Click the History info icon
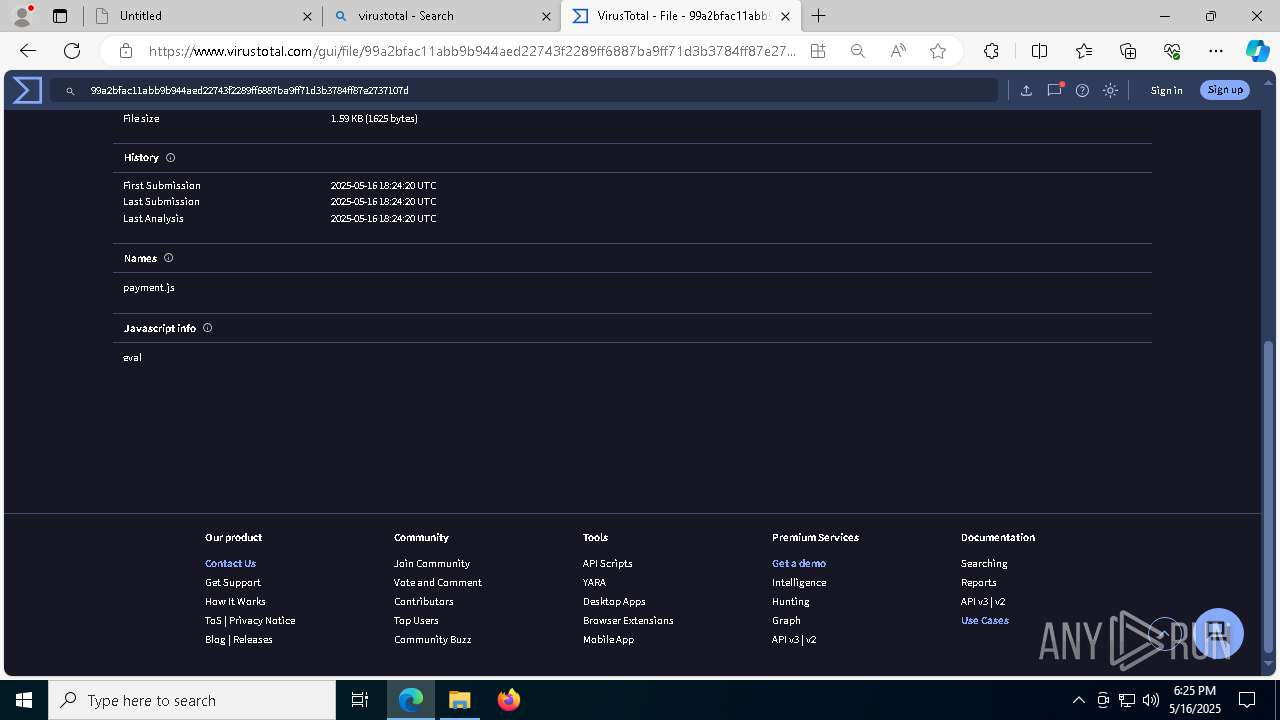Screen dimensions: 1280x720 pyautogui.click(x=170, y=158)
